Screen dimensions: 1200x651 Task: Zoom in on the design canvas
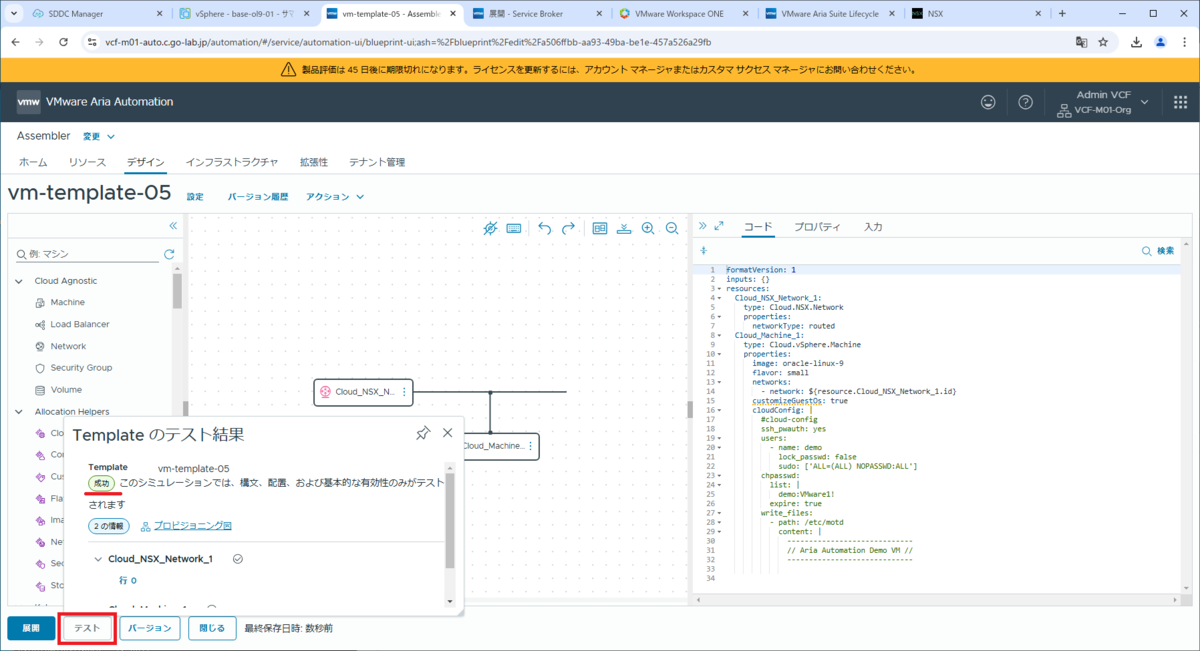point(648,228)
